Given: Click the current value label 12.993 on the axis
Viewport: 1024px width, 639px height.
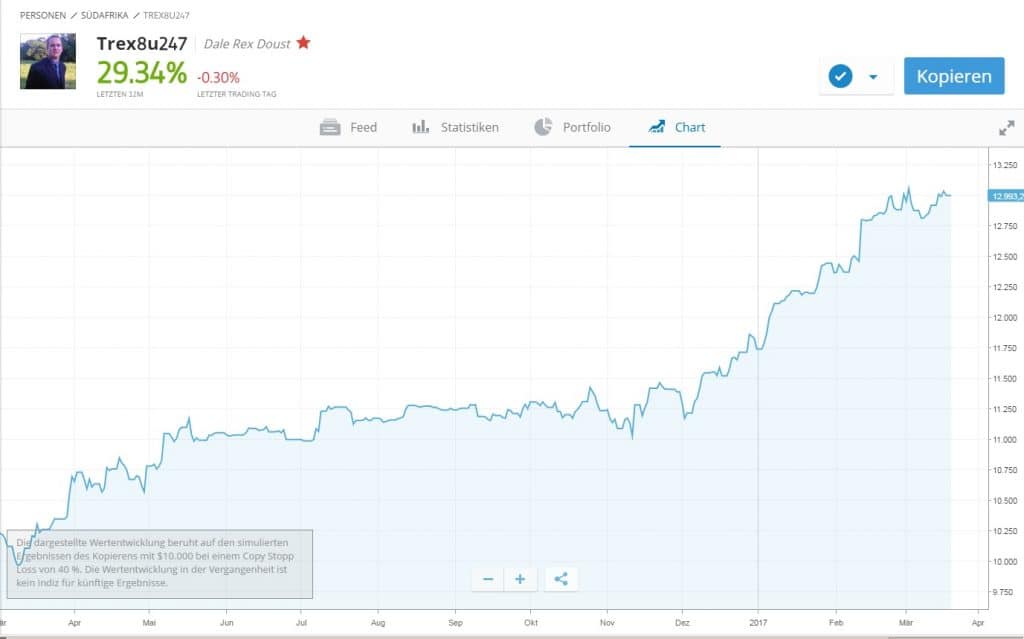Looking at the screenshot, I should (x=1004, y=196).
